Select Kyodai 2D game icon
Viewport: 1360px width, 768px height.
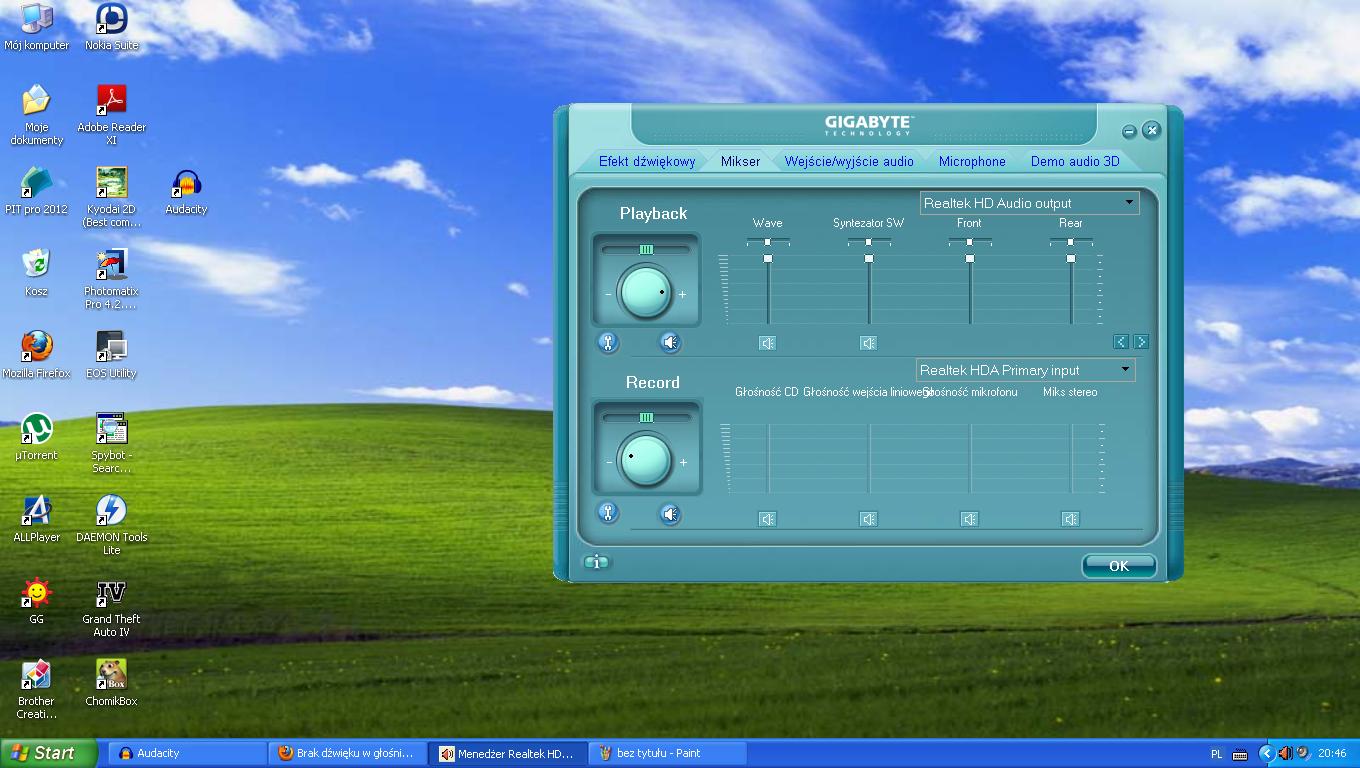coord(111,198)
